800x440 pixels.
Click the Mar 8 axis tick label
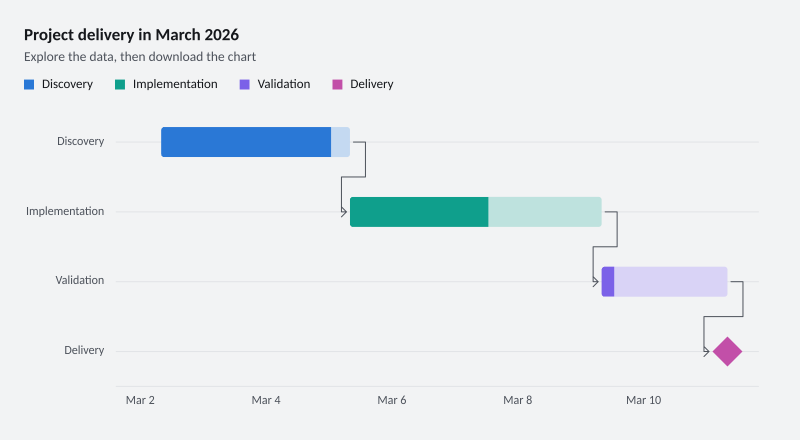point(517,400)
